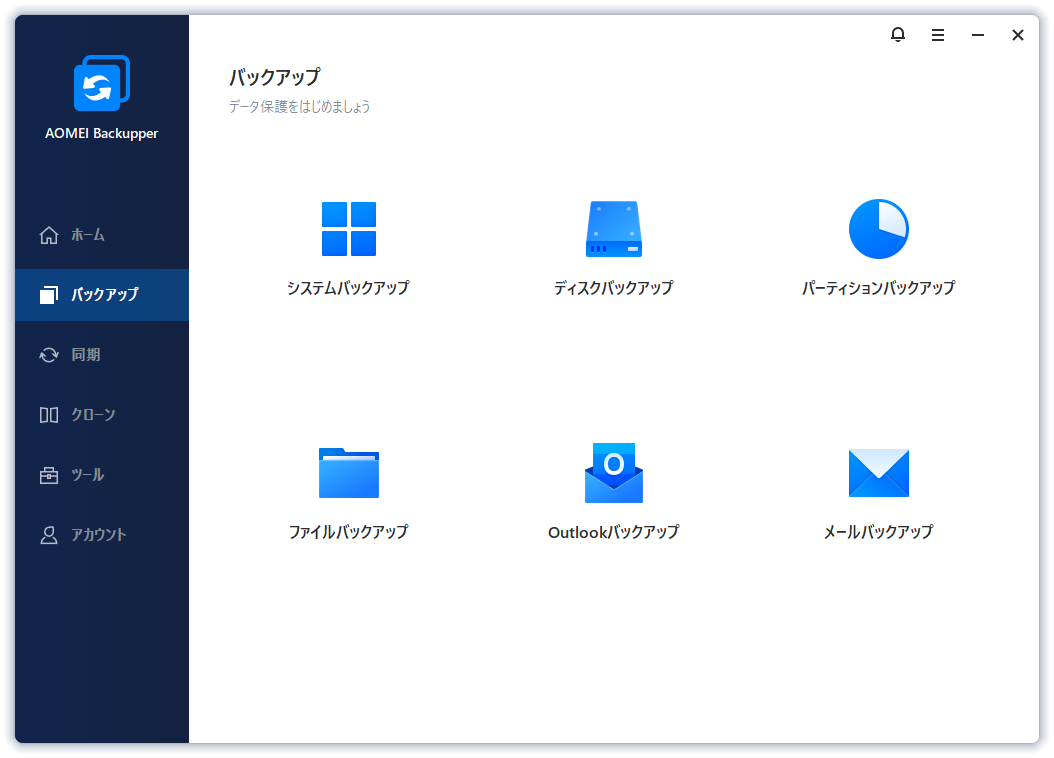Image resolution: width=1054 pixels, height=758 pixels.
Task: Open the クローン sidebar section
Action: (x=92, y=415)
